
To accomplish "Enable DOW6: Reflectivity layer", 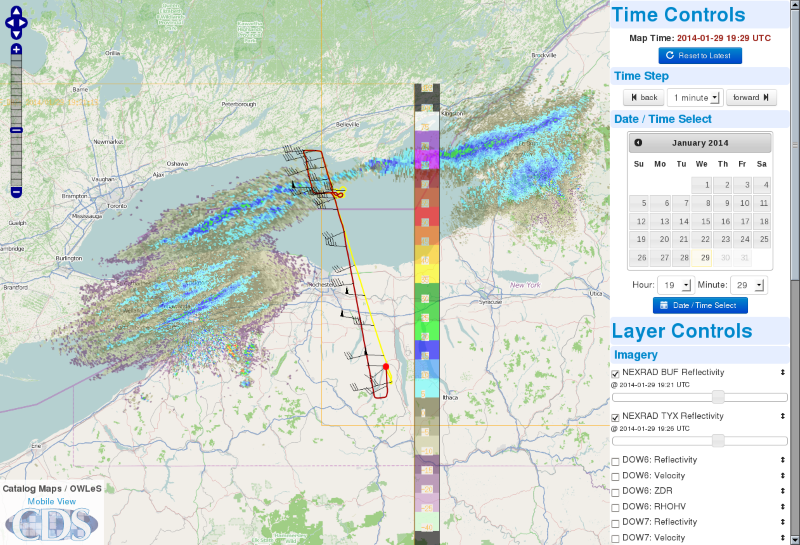I will [x=616, y=460].
